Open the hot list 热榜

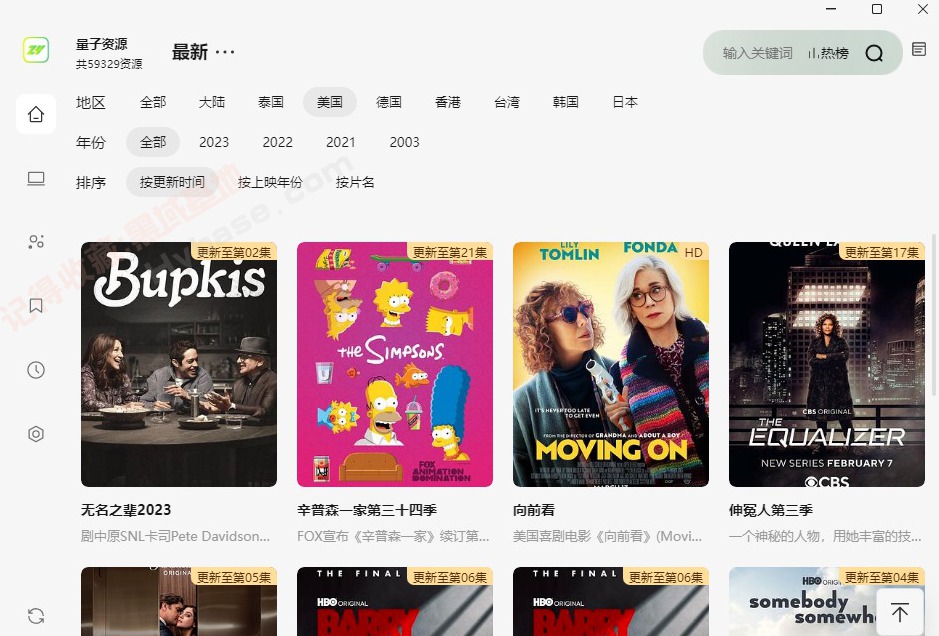(828, 53)
